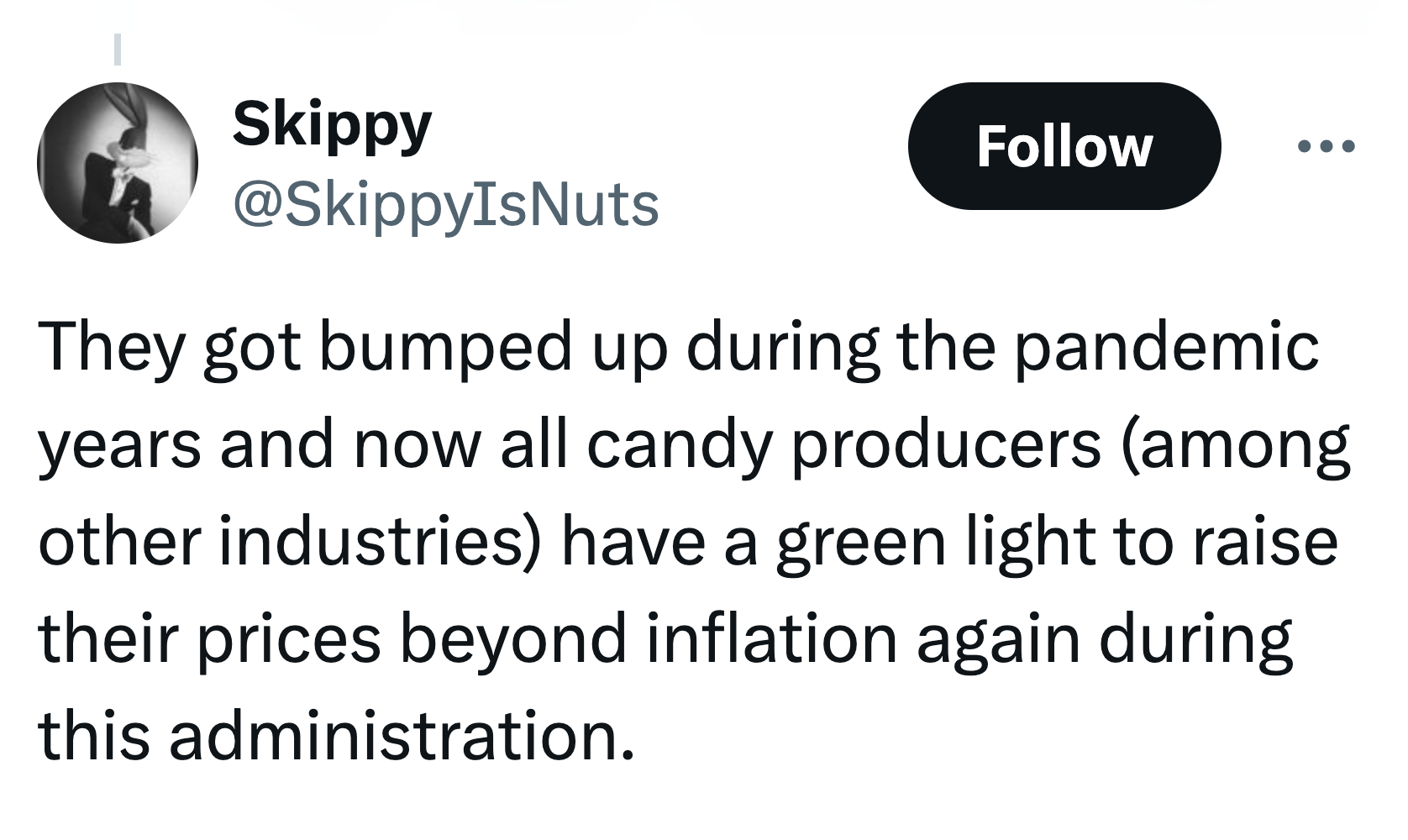
Task: Open the @SkippyIsNuts handle link
Action: 445,204
